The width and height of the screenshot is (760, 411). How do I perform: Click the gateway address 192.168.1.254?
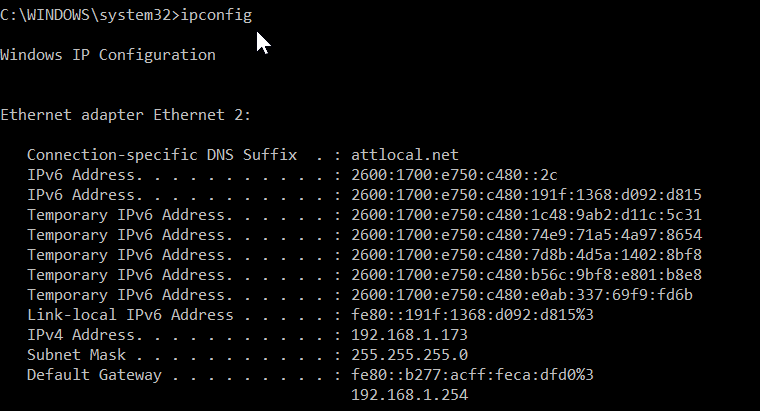click(x=410, y=395)
